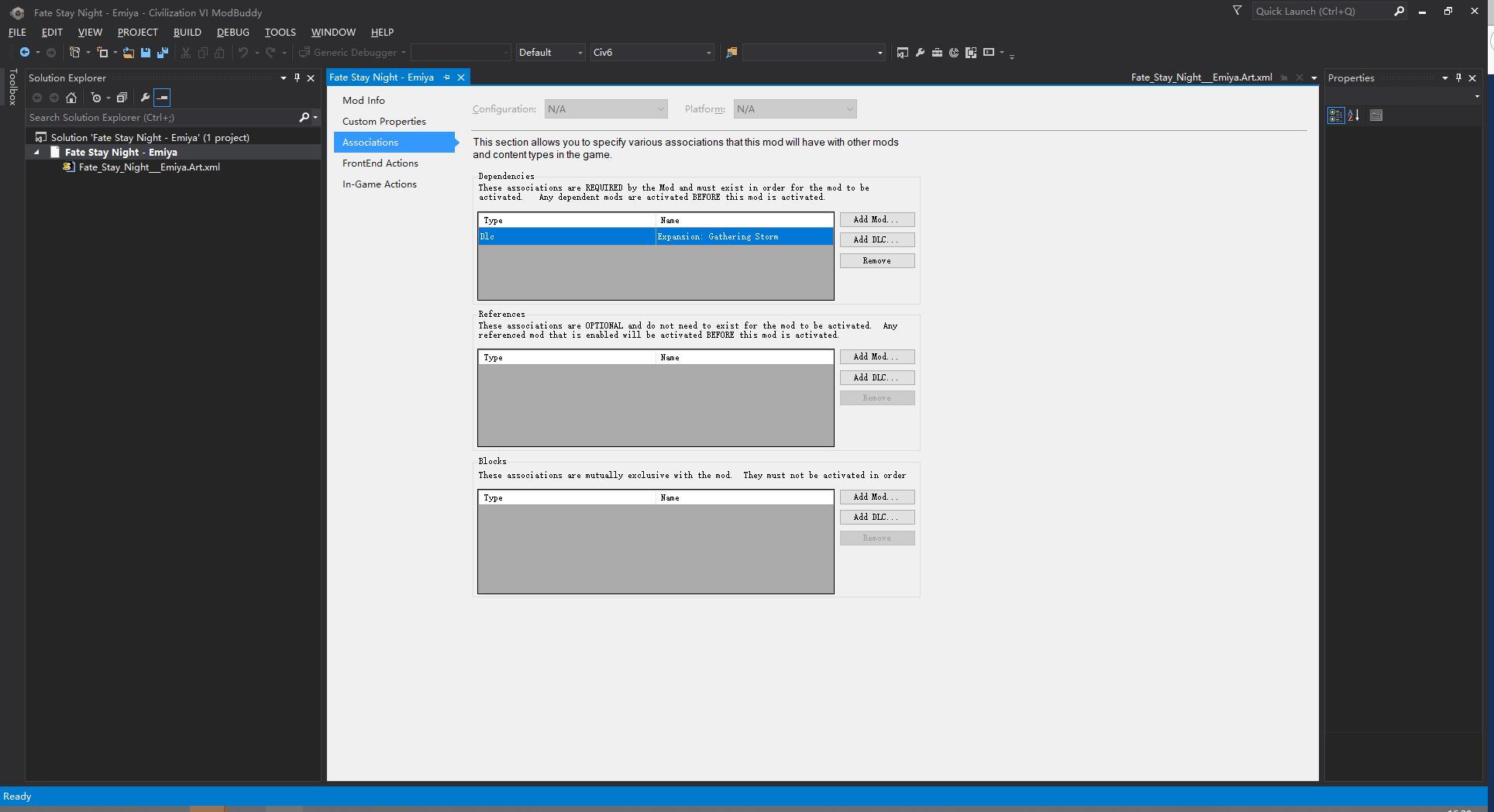Save the current file with floppy icon
Image resolution: width=1494 pixels, height=812 pixels.
(146, 52)
